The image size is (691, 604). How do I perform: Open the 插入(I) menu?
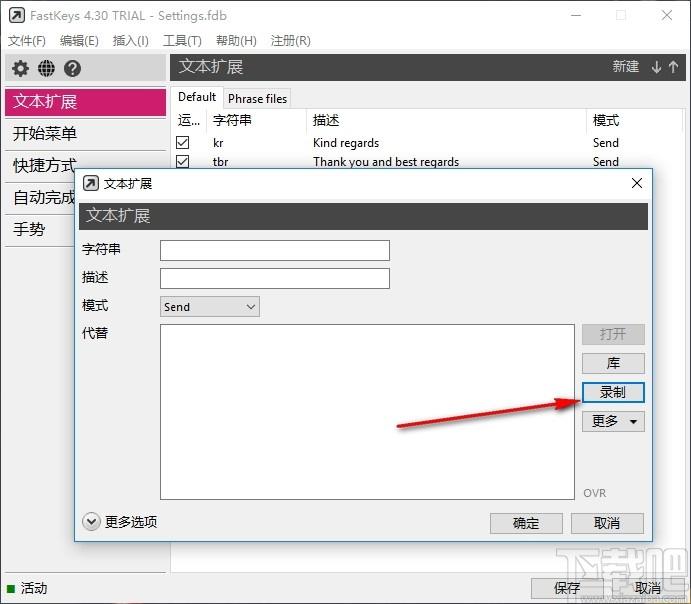pos(130,41)
